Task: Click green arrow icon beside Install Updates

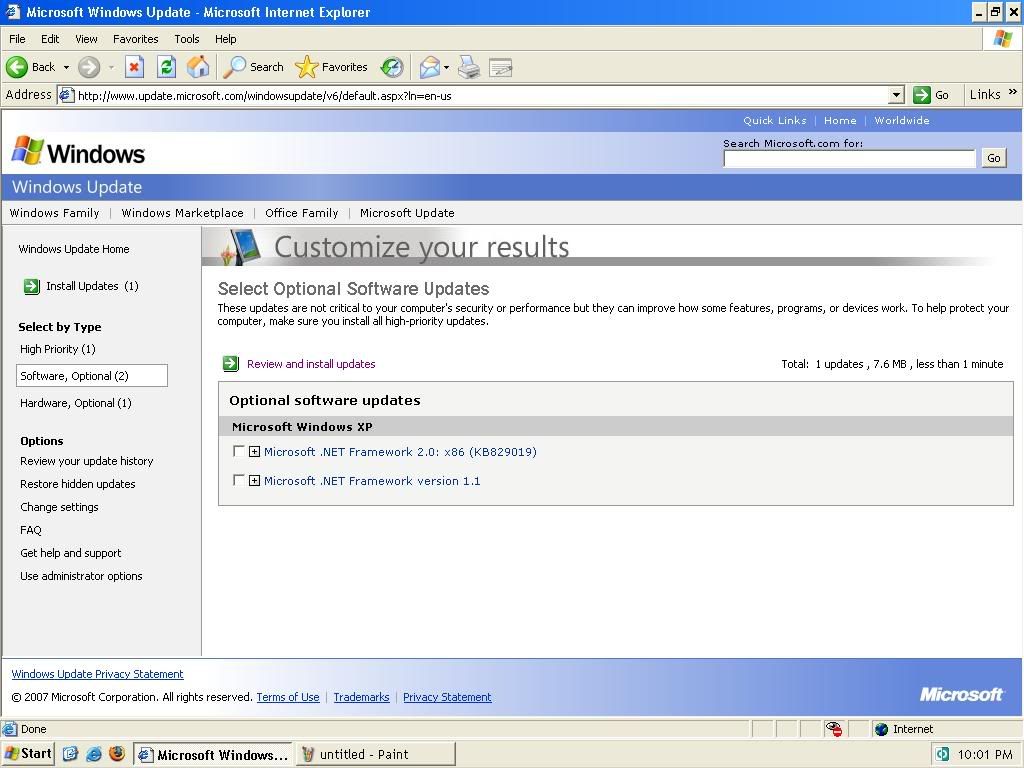Action: click(31, 286)
